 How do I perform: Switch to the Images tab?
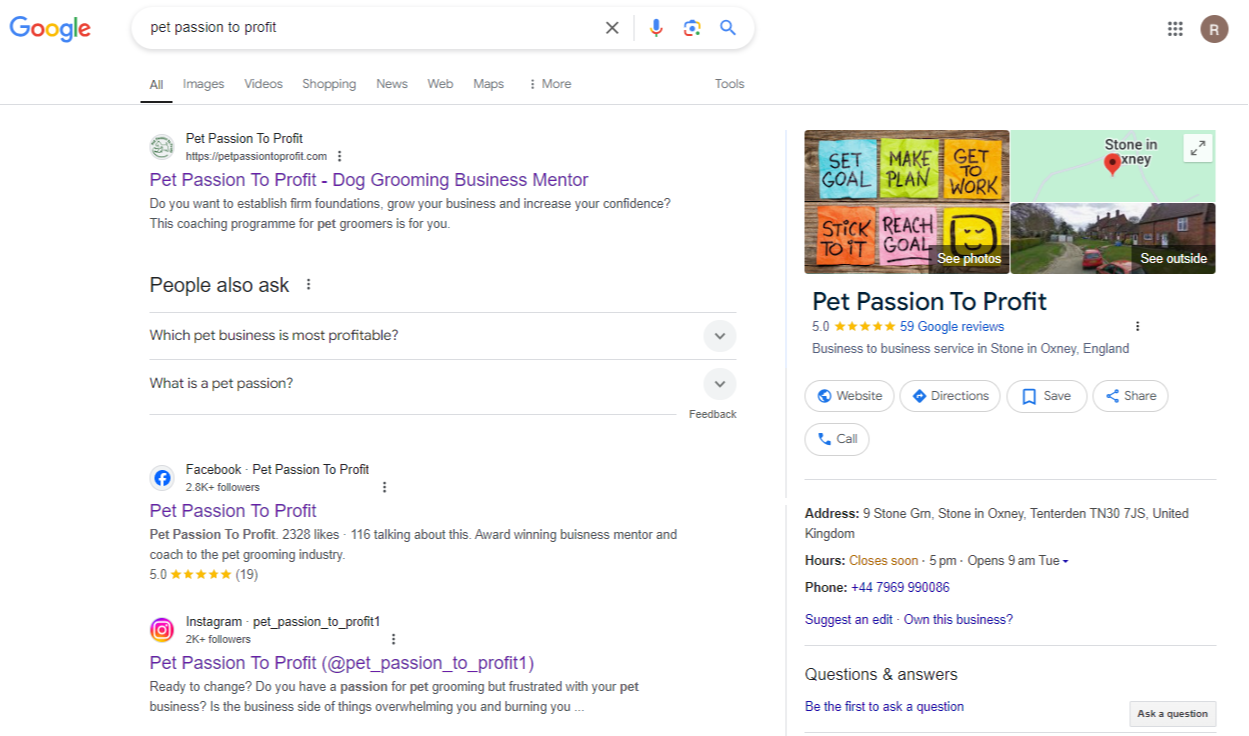(203, 84)
